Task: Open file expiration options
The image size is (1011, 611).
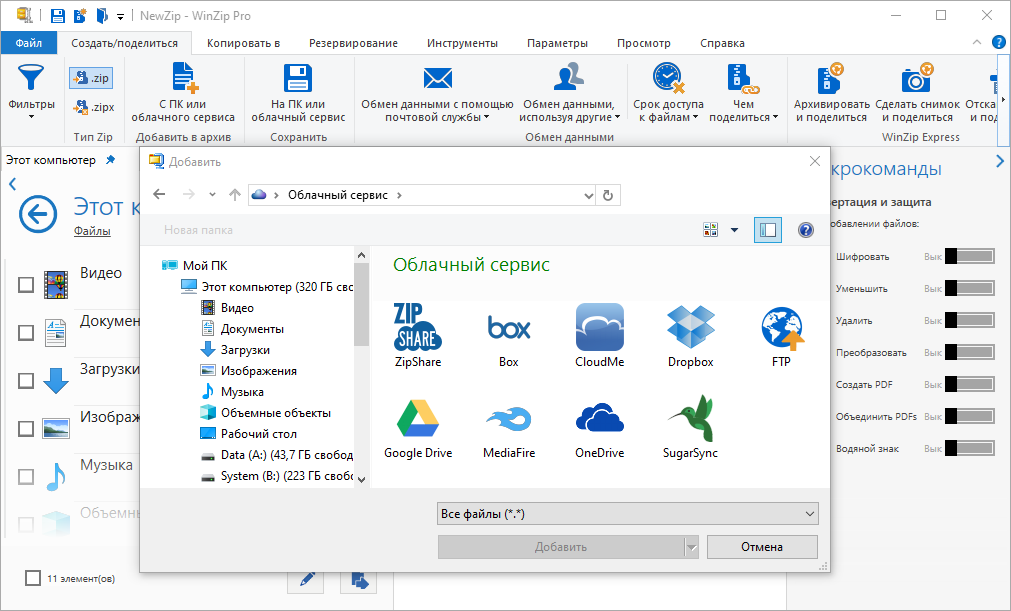Action: (668, 92)
